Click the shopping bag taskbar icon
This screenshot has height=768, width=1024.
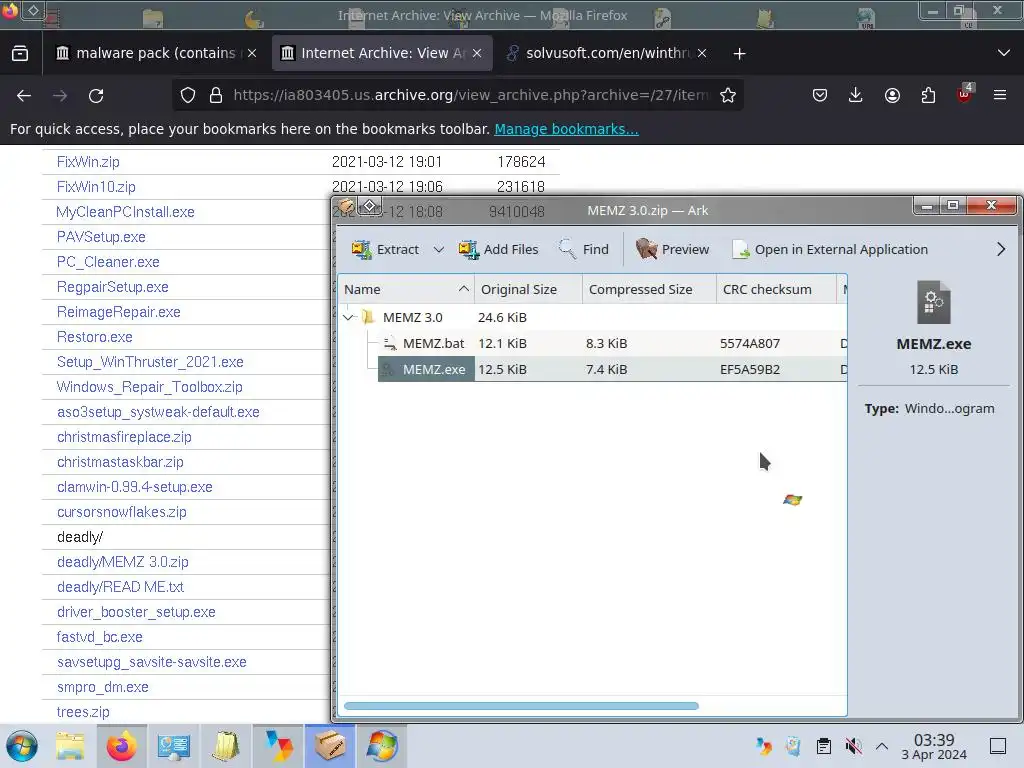[x=225, y=746]
